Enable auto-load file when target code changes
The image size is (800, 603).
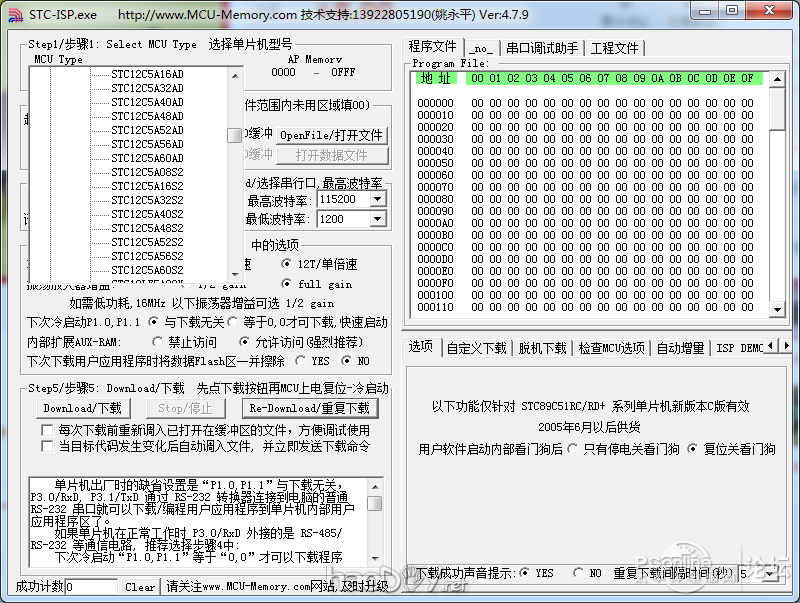(47, 446)
